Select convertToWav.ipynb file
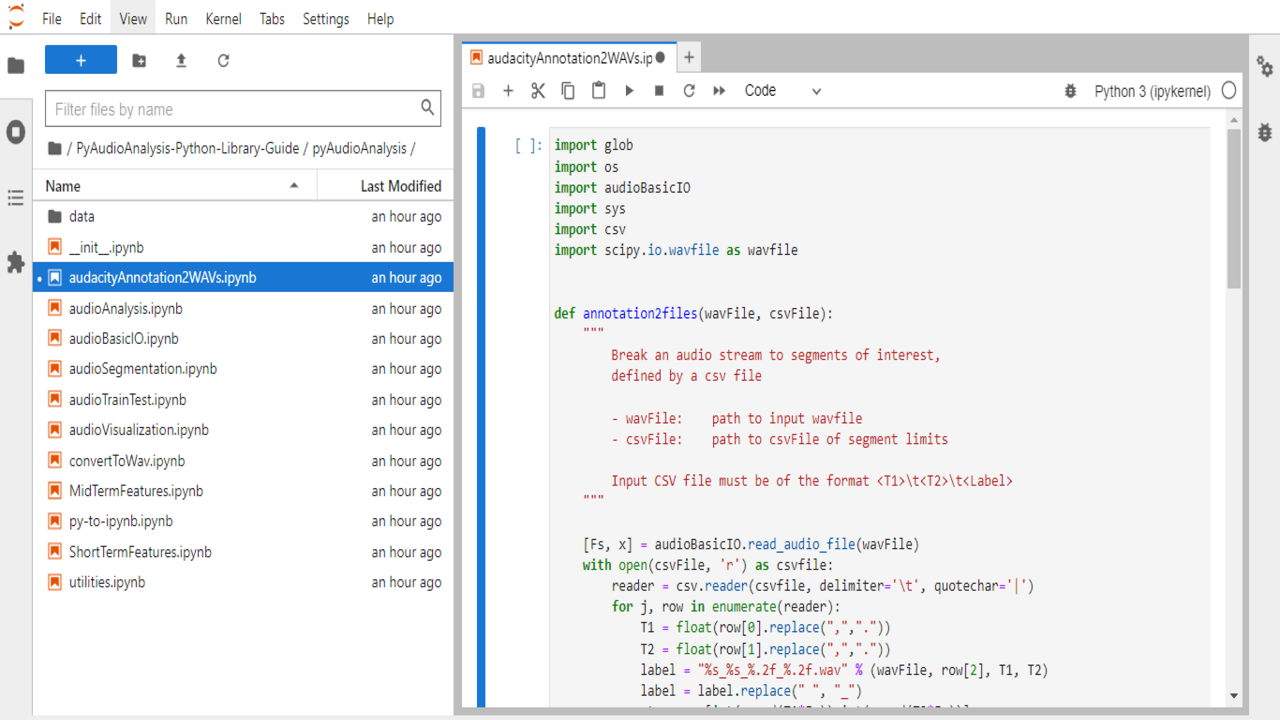Image resolution: width=1280 pixels, height=720 pixels. 243,461
